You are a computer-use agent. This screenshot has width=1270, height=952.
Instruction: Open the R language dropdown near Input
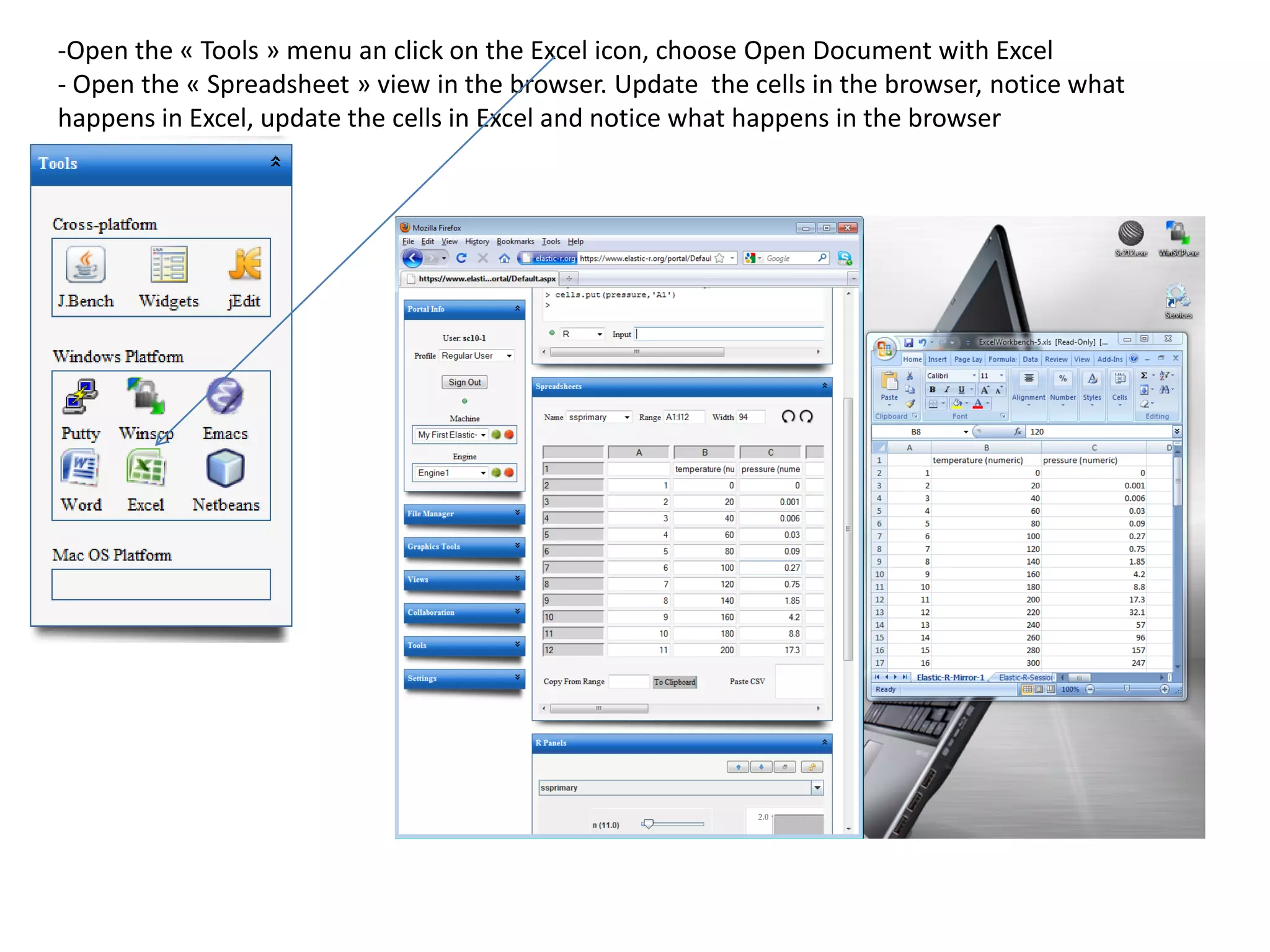(x=582, y=334)
